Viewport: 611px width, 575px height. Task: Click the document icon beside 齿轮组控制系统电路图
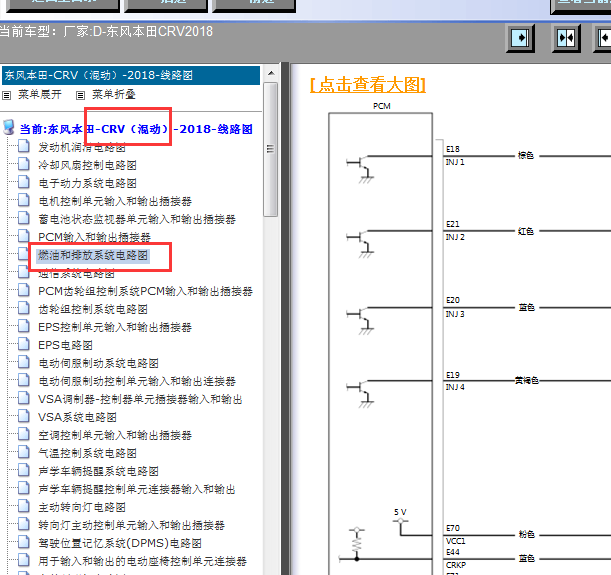[x=24, y=307]
